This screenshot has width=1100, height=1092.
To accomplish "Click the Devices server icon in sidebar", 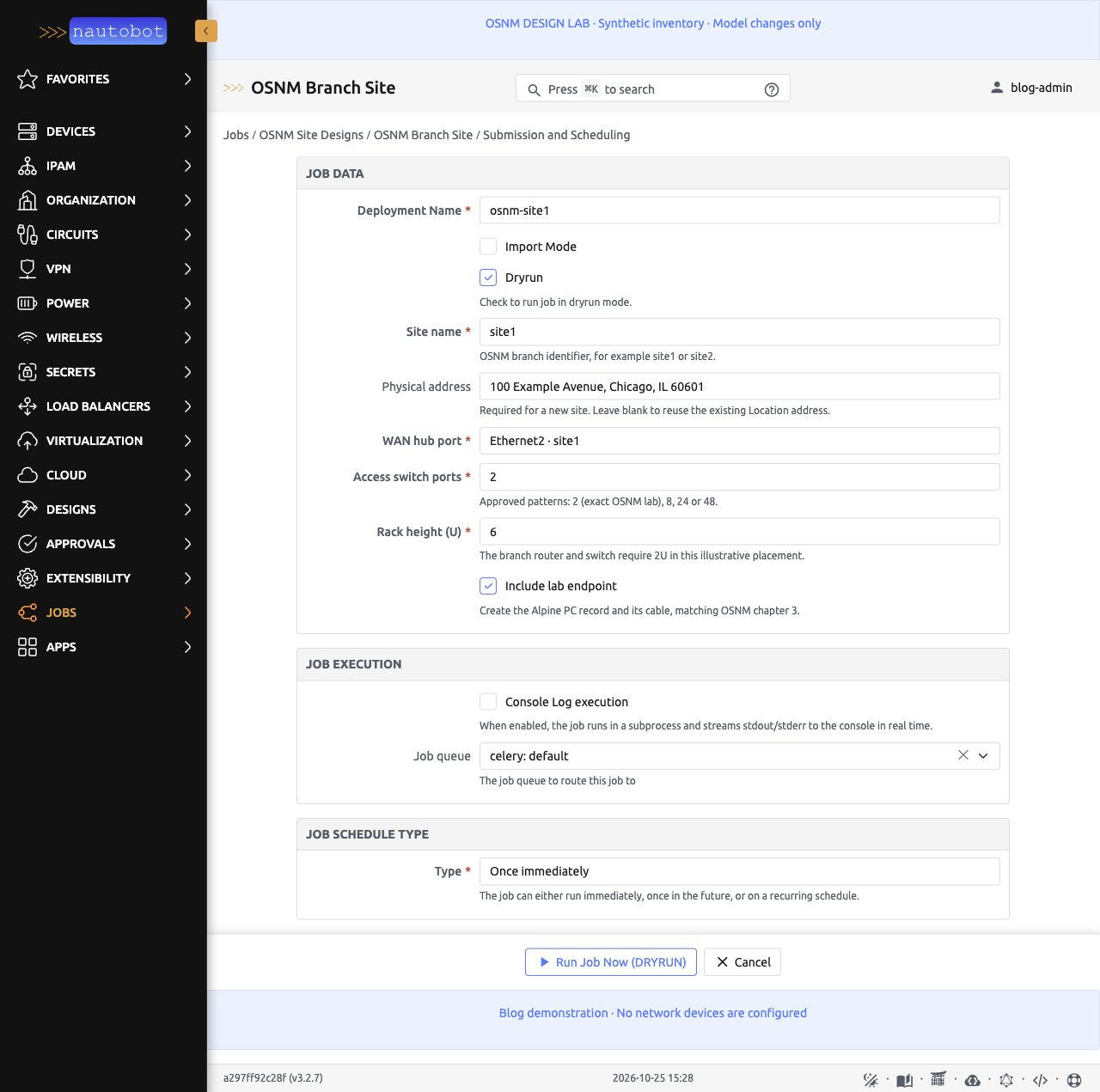I will [x=27, y=131].
